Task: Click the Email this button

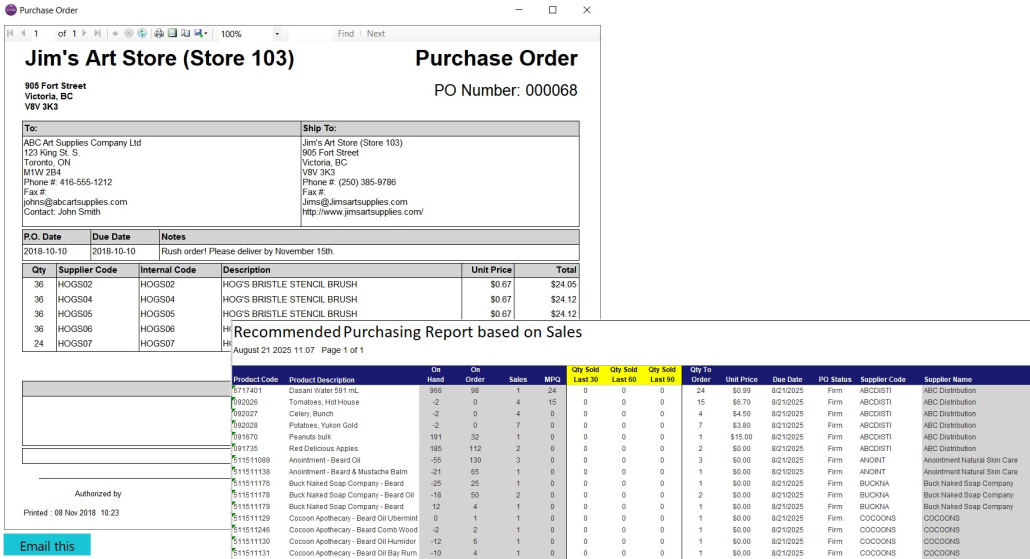Action: click(47, 545)
